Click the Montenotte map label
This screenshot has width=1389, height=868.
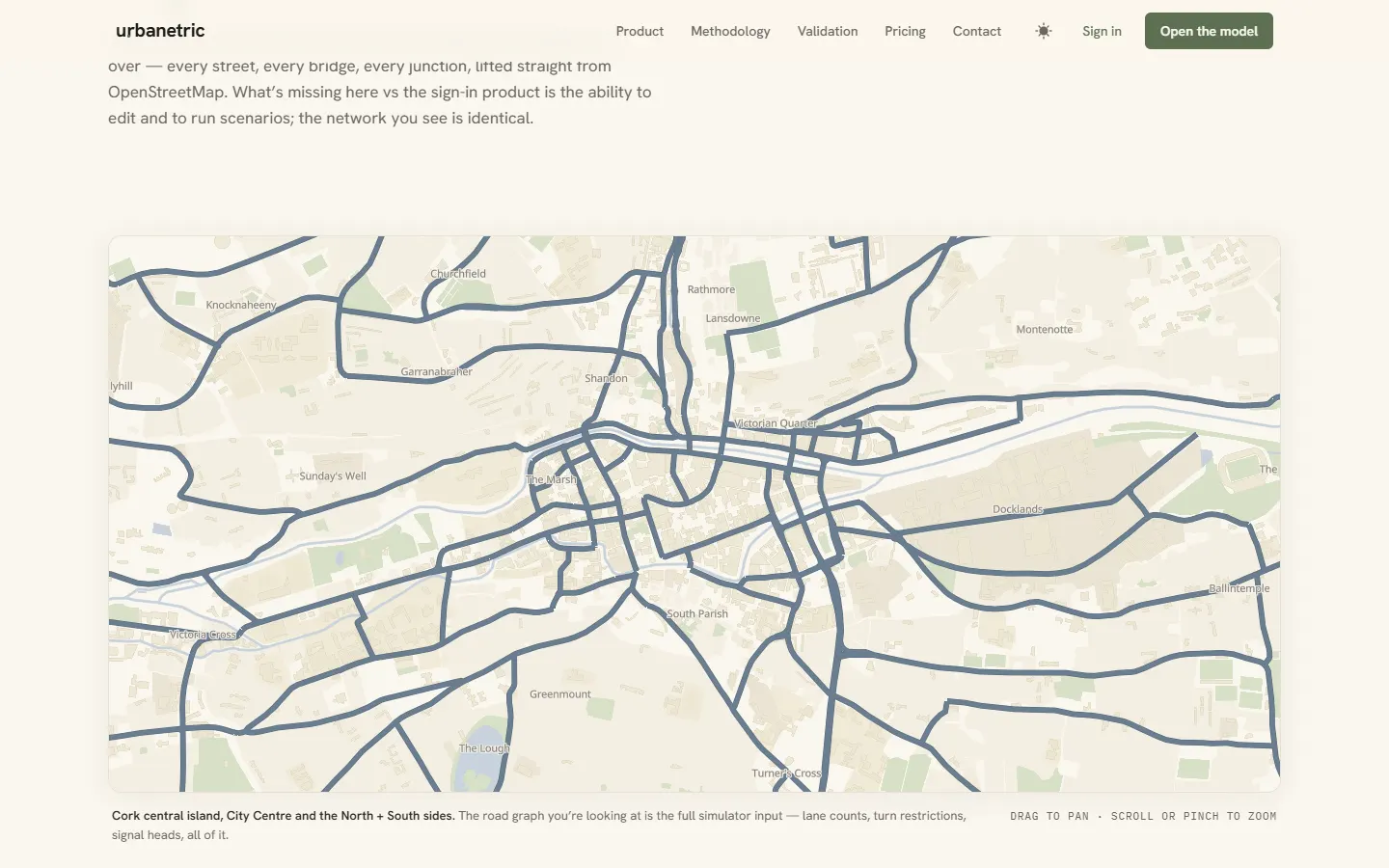point(1045,330)
